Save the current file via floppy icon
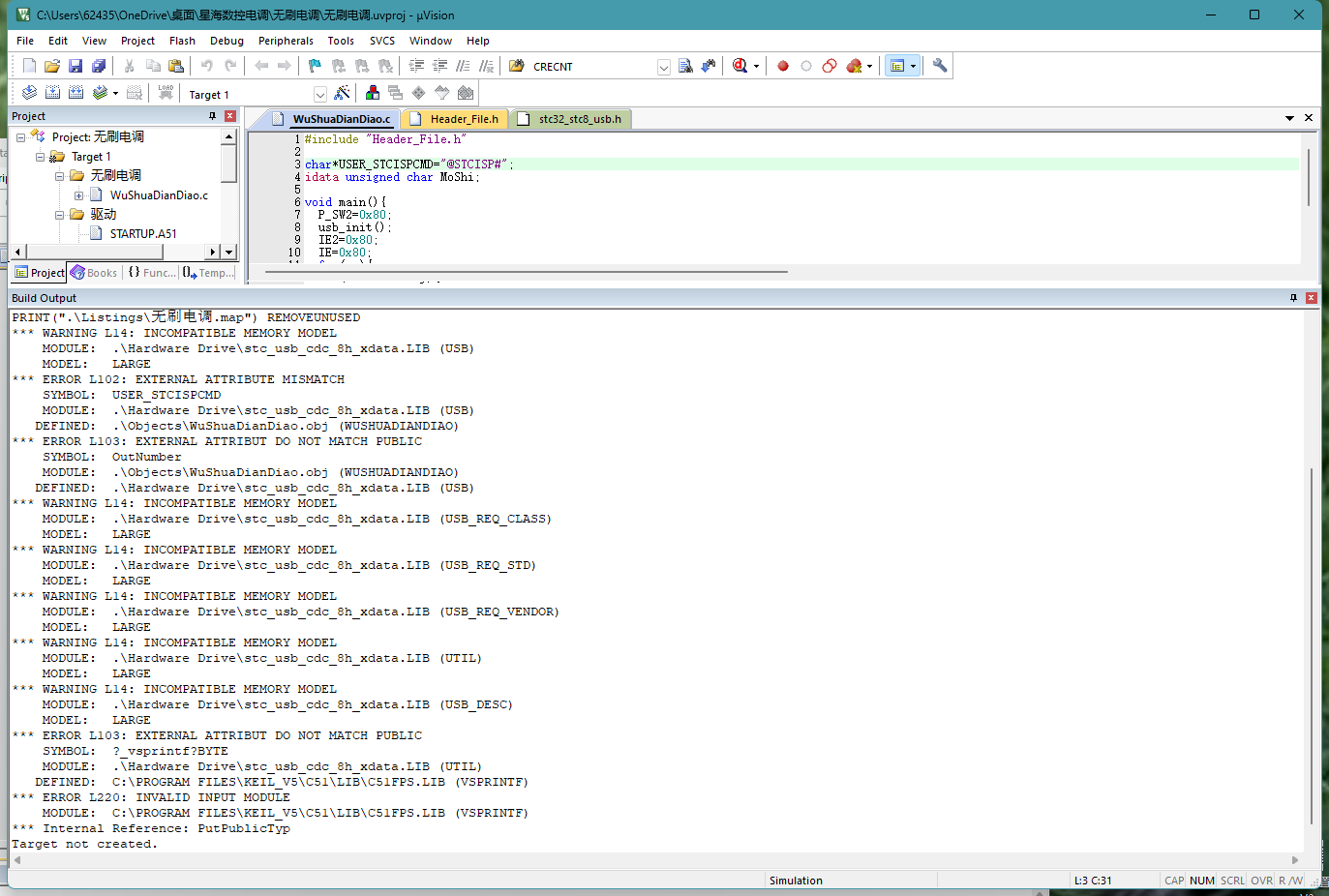 click(x=76, y=66)
